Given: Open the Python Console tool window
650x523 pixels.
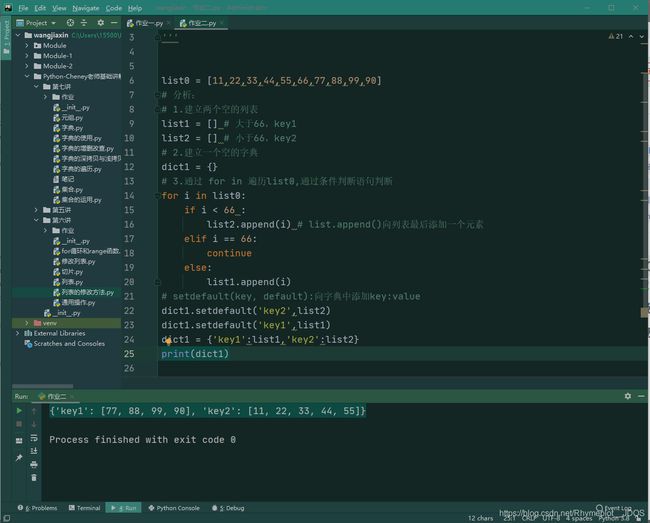Looking at the screenshot, I should click(x=174, y=508).
